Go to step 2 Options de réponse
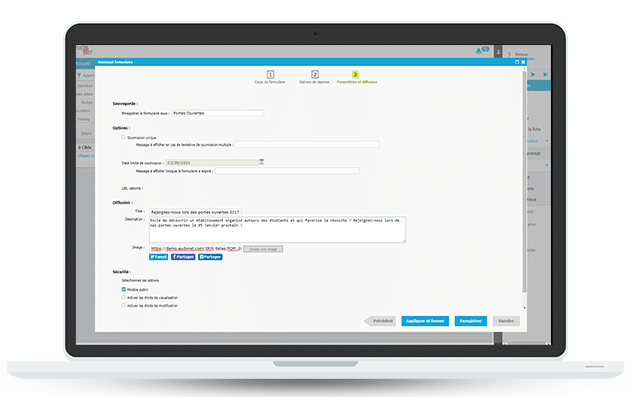The width and height of the screenshot is (635, 397). click(315, 75)
